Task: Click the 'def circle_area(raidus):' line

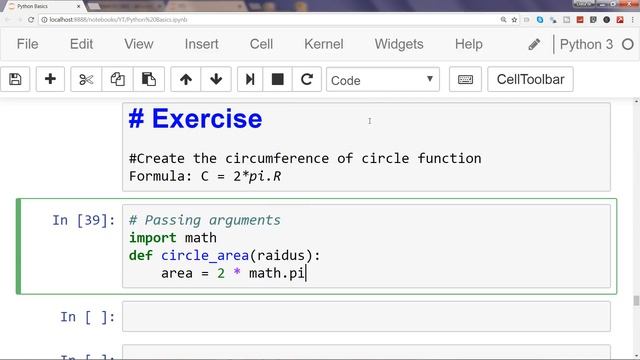Action: click(224, 256)
